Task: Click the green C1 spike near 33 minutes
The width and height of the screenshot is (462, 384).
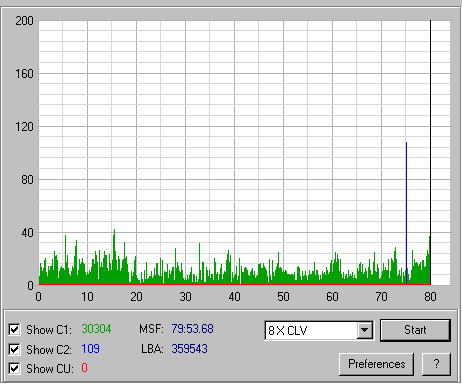Action: (x=199, y=263)
